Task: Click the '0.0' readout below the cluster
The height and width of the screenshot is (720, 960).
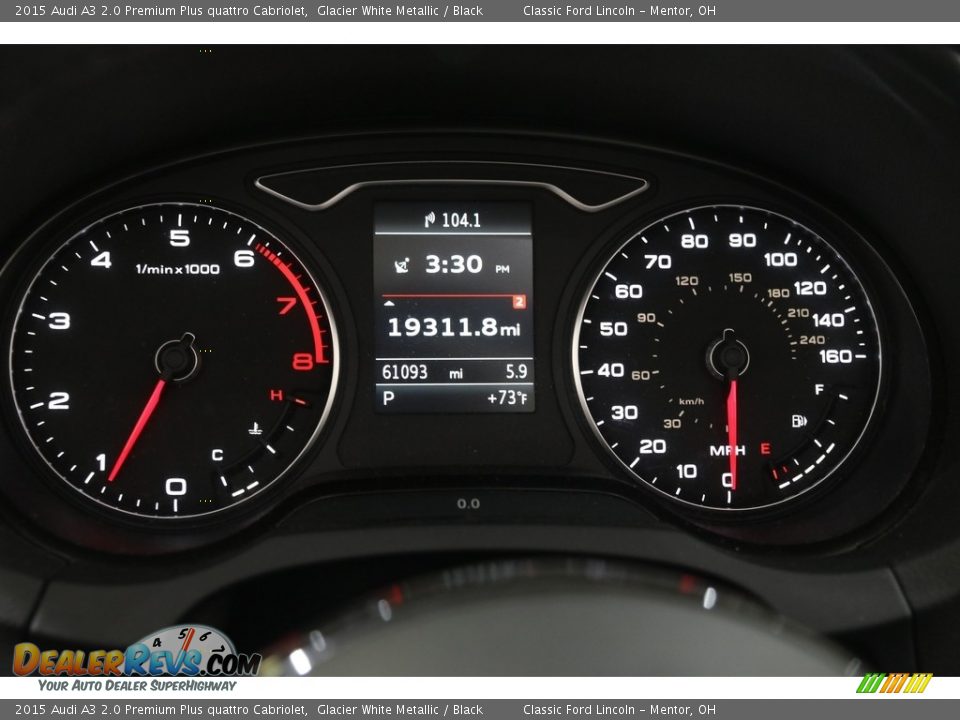Action: [x=468, y=504]
